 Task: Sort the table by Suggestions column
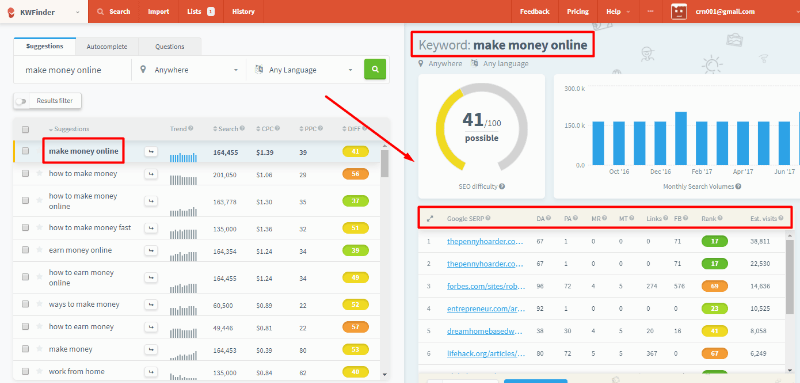pos(68,129)
